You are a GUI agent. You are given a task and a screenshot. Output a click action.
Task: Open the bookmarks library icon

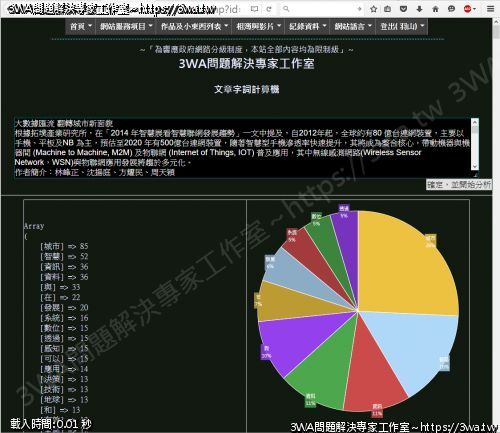point(387,9)
